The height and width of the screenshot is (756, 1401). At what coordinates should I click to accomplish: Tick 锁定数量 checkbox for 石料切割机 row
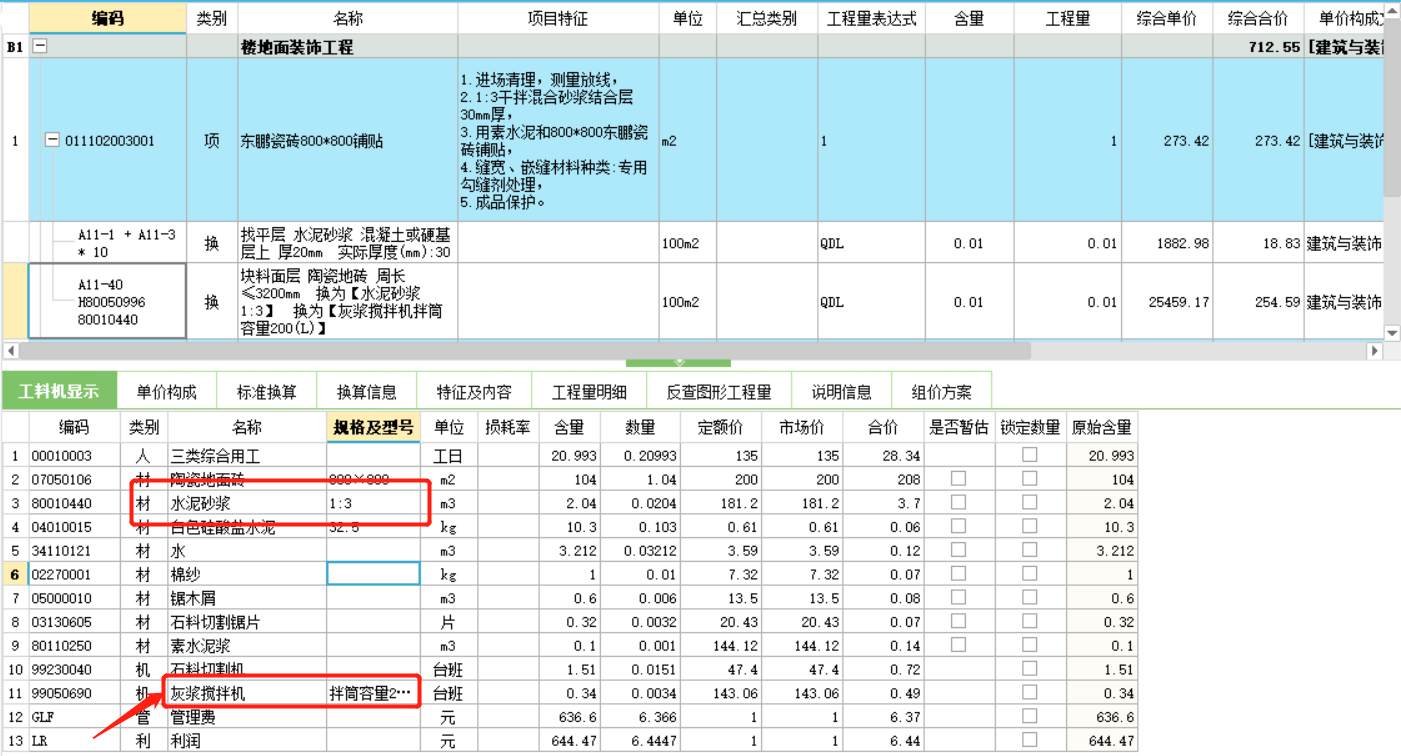(x=1029, y=669)
